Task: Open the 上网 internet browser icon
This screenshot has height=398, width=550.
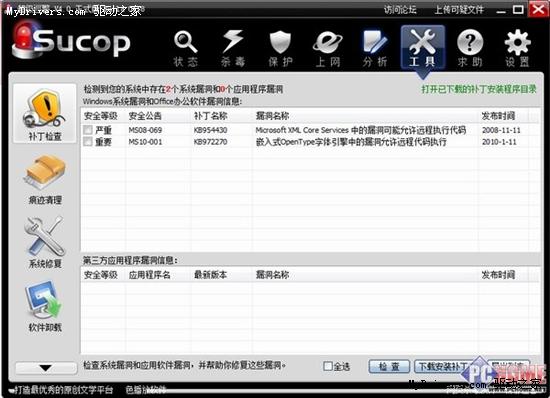Action: [328, 48]
